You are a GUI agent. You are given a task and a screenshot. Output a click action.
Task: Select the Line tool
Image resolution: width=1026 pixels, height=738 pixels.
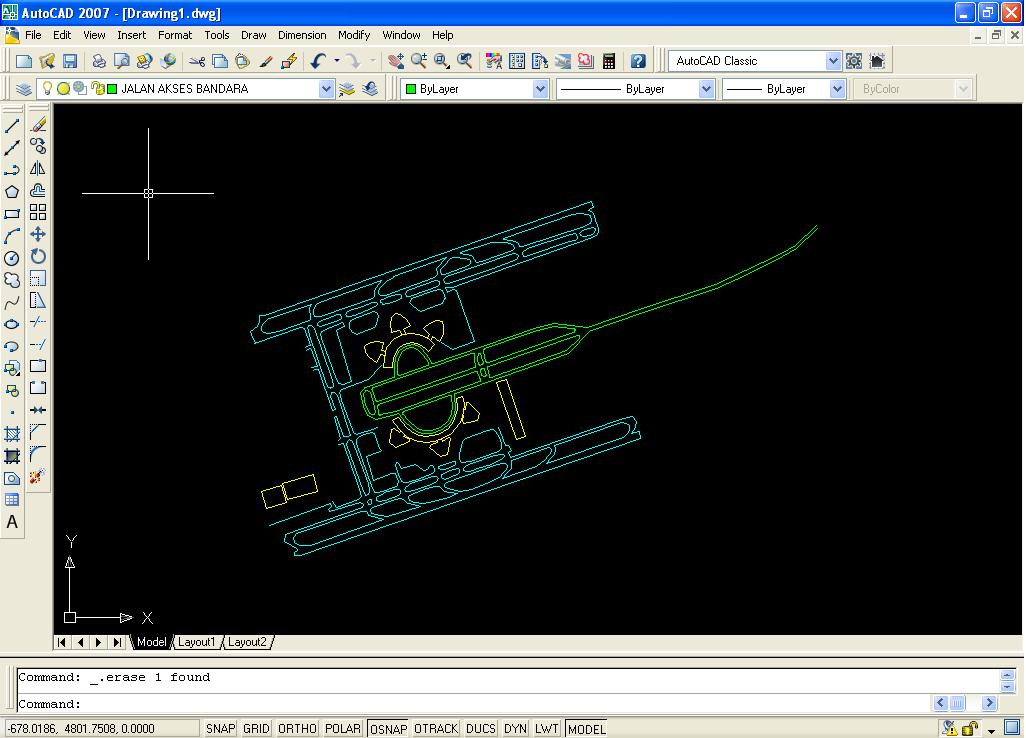coord(12,124)
